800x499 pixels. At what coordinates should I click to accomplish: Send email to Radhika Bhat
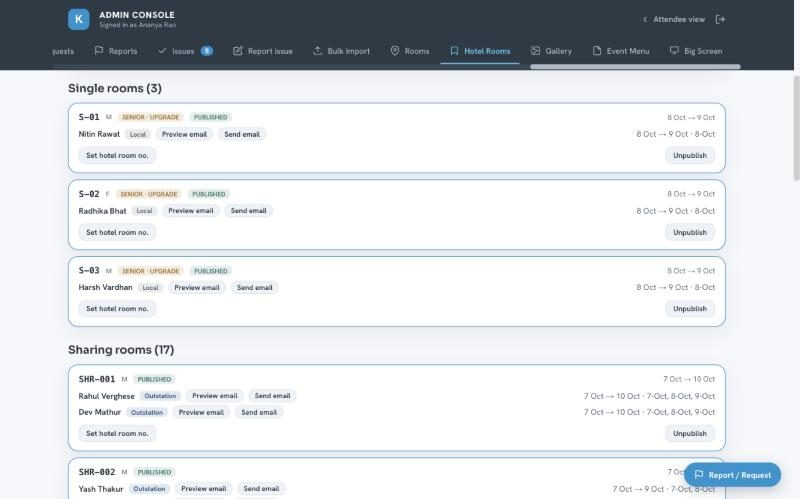tap(248, 211)
